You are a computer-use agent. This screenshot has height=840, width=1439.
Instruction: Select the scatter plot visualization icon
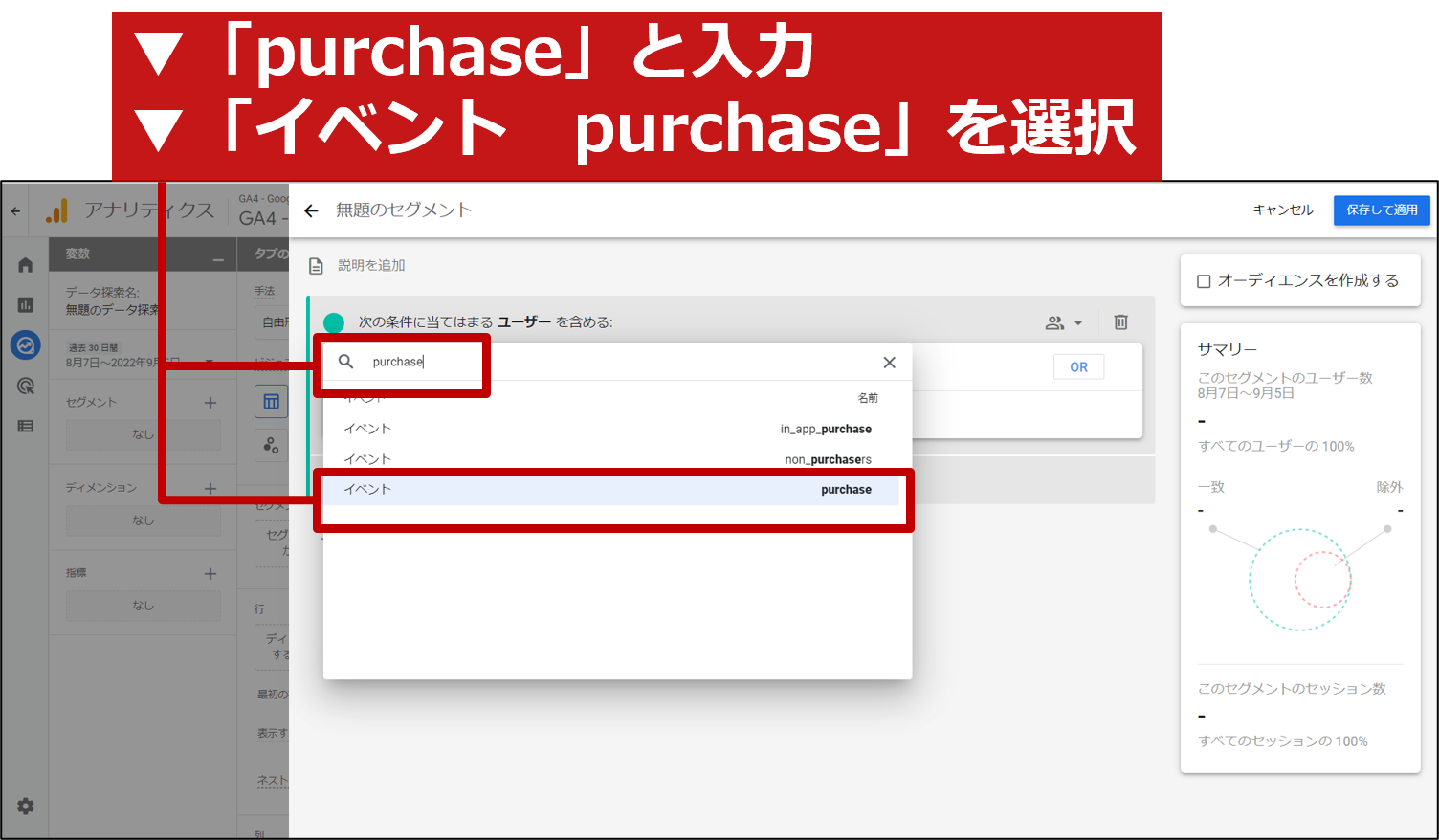(x=272, y=445)
